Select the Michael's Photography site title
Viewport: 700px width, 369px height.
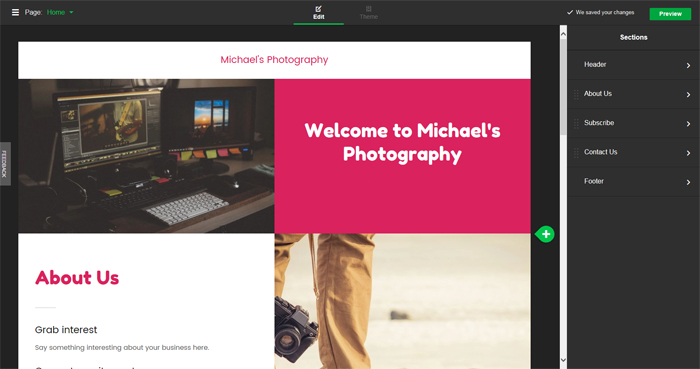point(274,60)
